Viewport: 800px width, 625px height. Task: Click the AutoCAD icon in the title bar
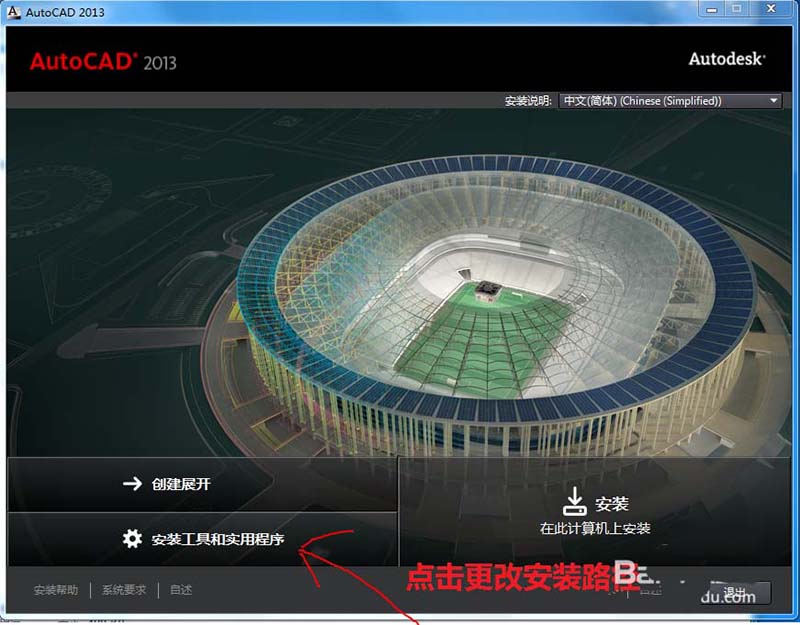click(x=13, y=12)
